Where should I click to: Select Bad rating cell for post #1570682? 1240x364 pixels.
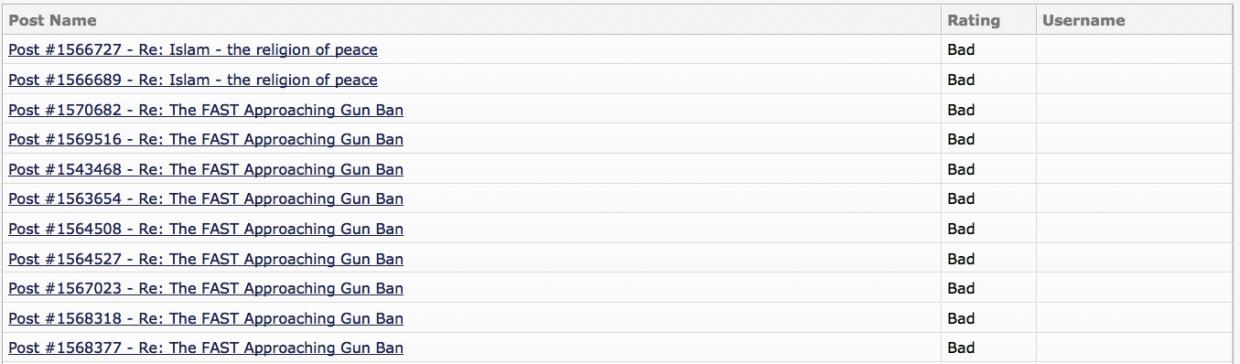click(x=987, y=110)
